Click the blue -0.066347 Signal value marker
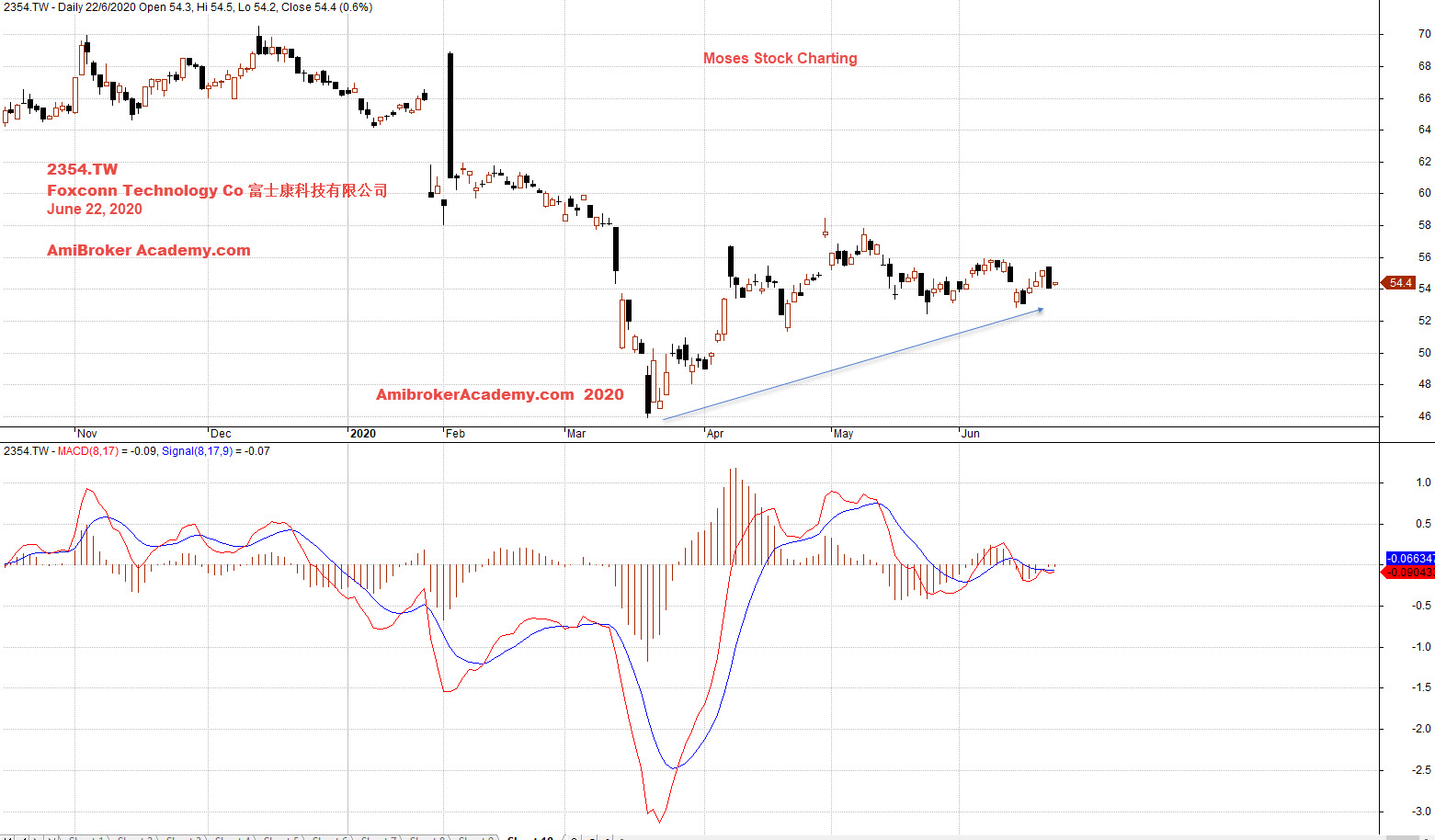This screenshot has height=840, width=1435. point(1410,558)
